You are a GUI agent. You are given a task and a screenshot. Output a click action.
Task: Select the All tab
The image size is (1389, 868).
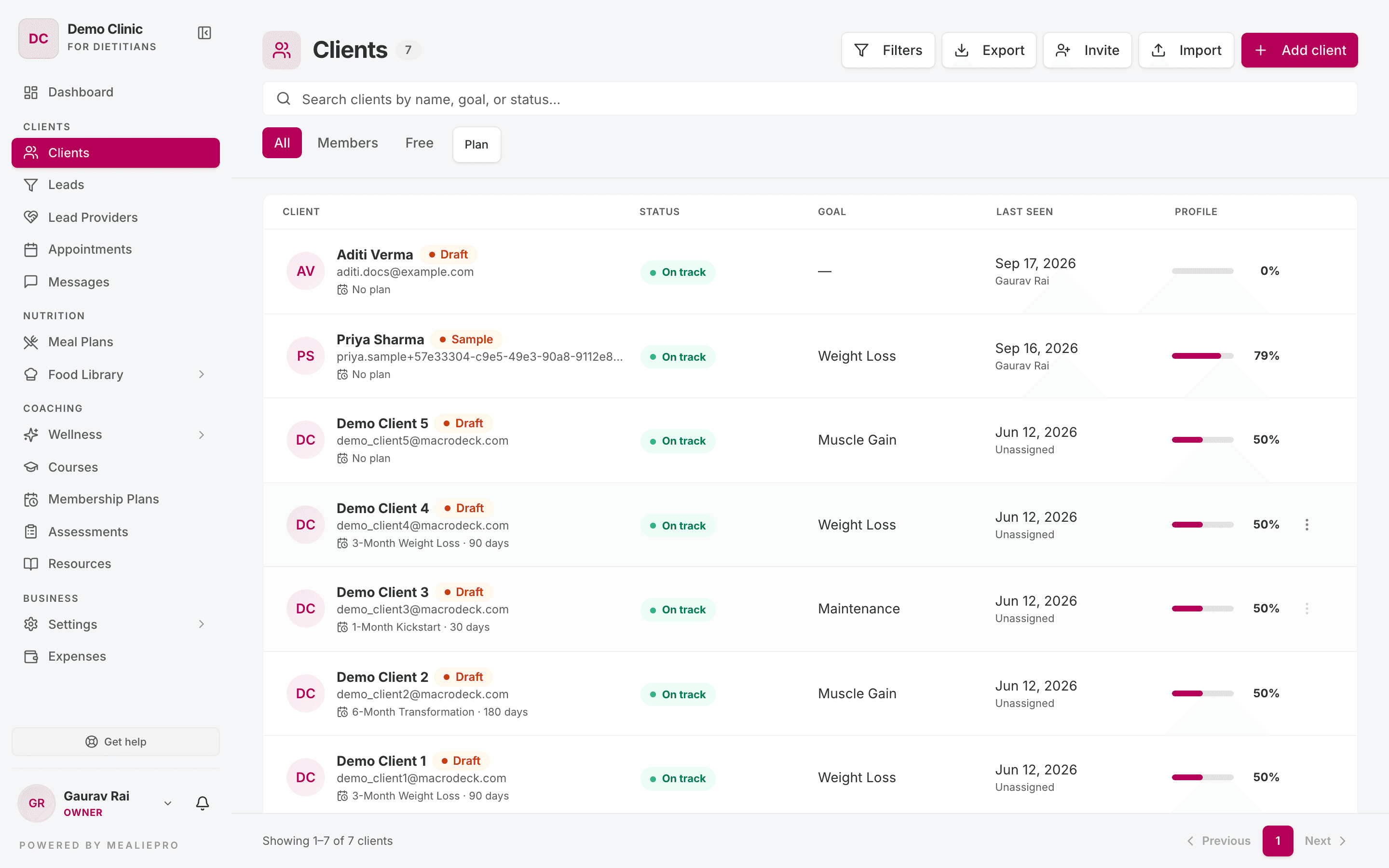click(282, 143)
